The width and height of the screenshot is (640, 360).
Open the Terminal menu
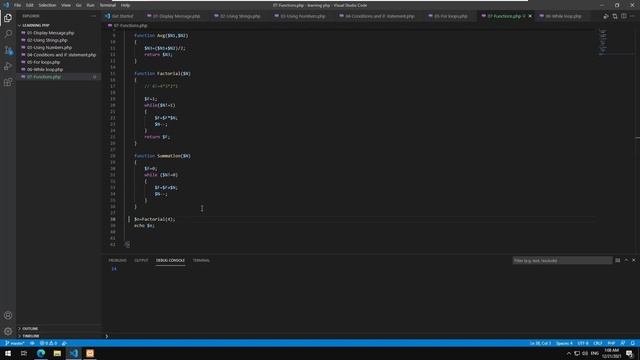coord(108,5)
